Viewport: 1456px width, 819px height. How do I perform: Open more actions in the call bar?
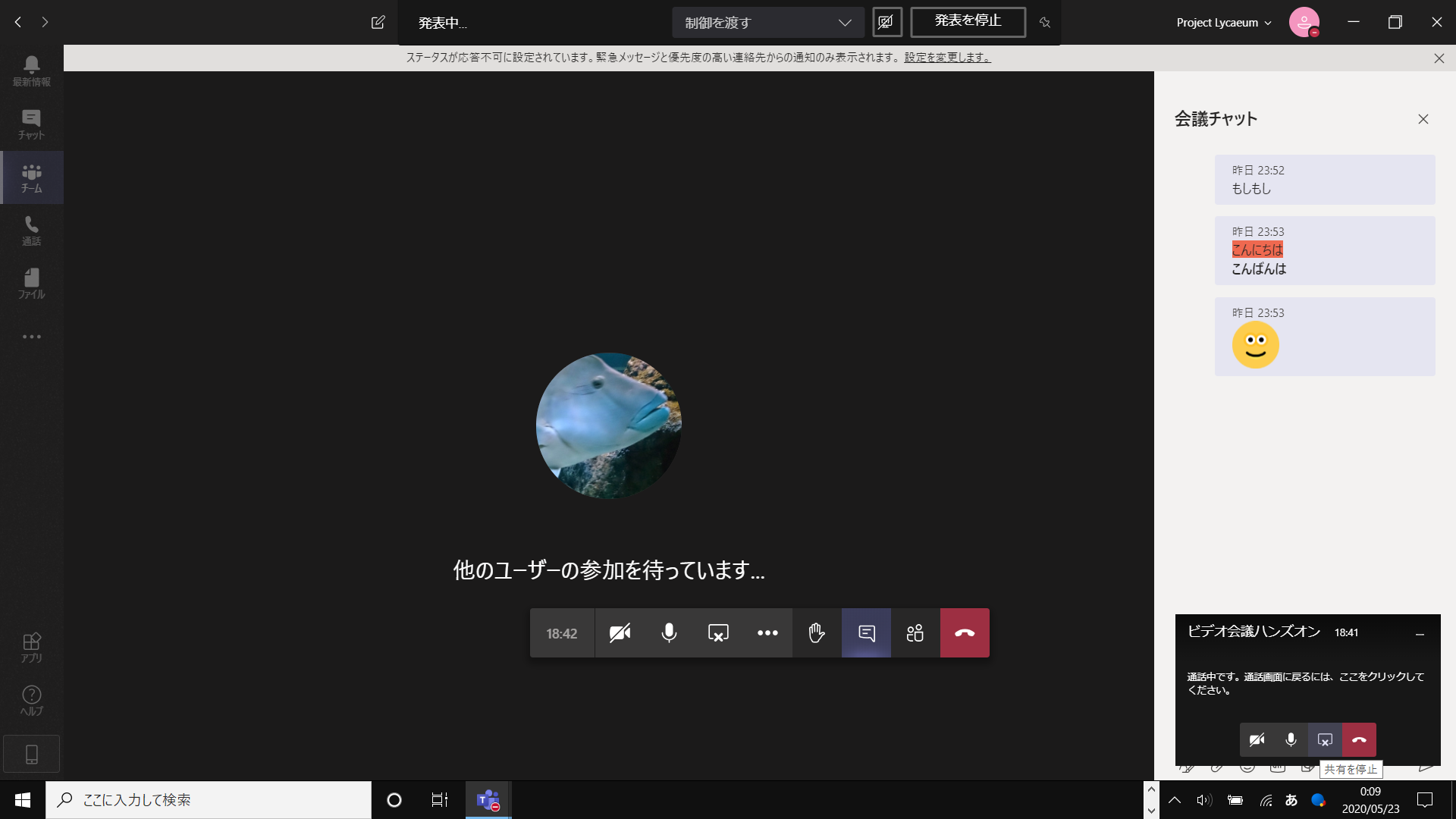[767, 632]
